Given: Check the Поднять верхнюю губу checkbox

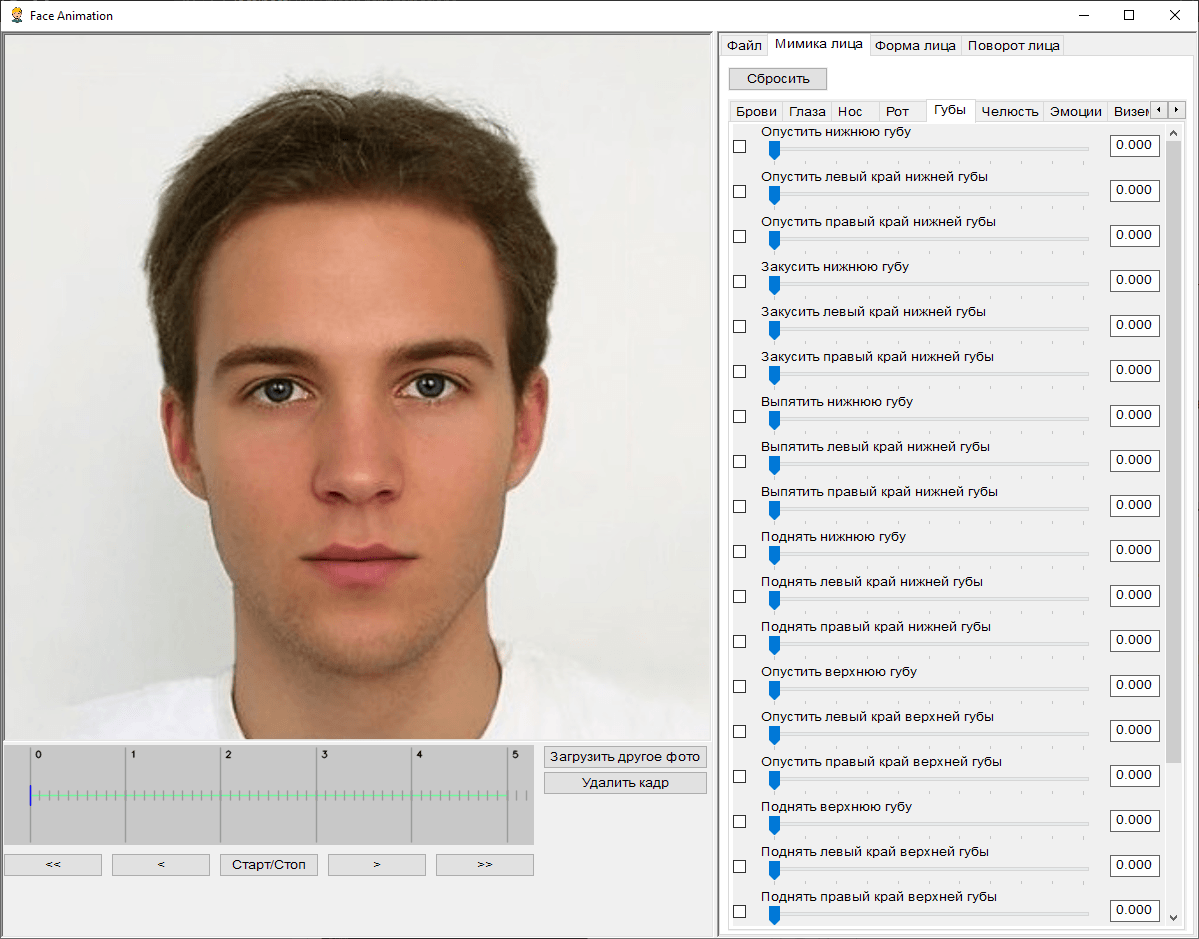Looking at the screenshot, I should [740, 822].
